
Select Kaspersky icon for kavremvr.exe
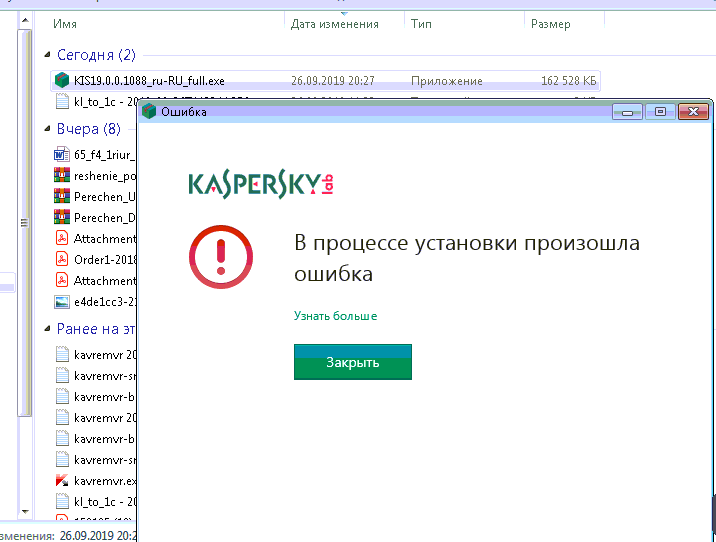62,480
